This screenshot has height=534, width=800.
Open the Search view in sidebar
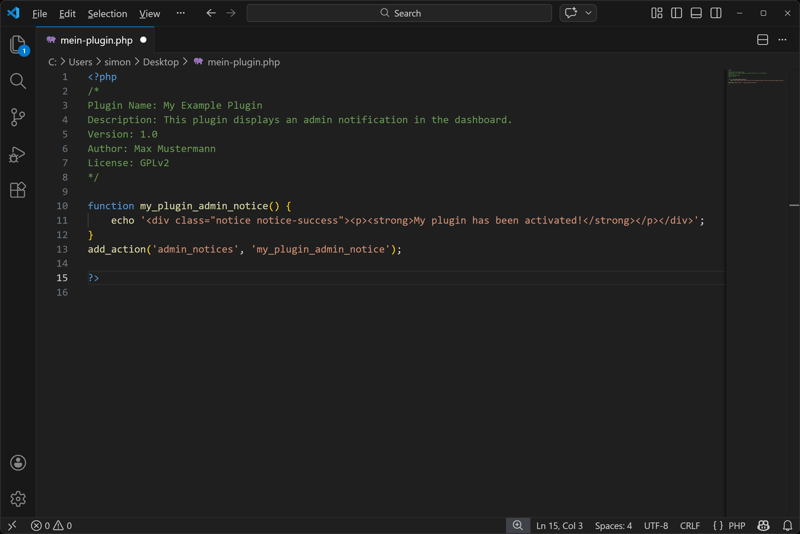click(x=18, y=81)
